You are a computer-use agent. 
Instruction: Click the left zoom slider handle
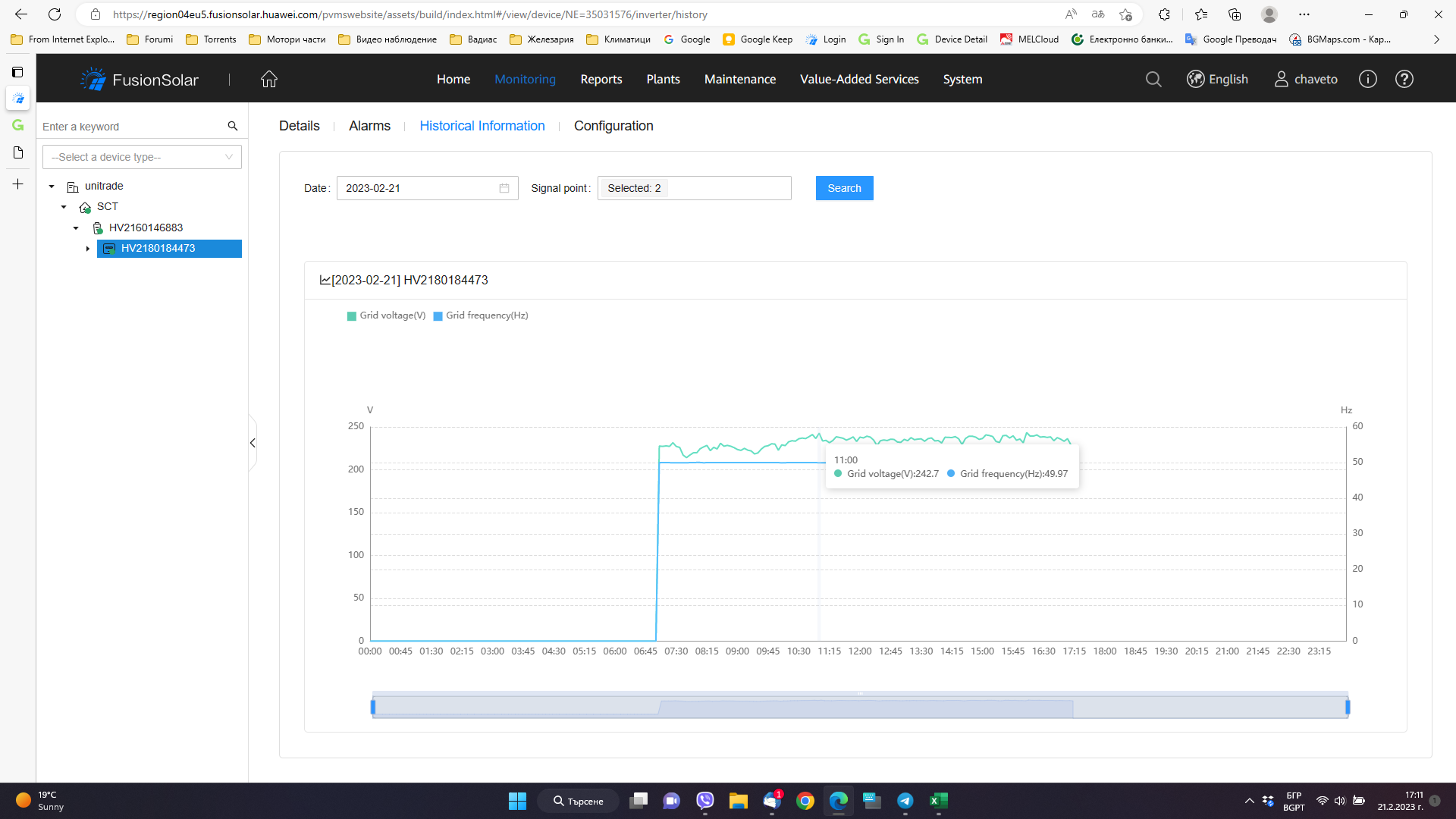pos(373,707)
